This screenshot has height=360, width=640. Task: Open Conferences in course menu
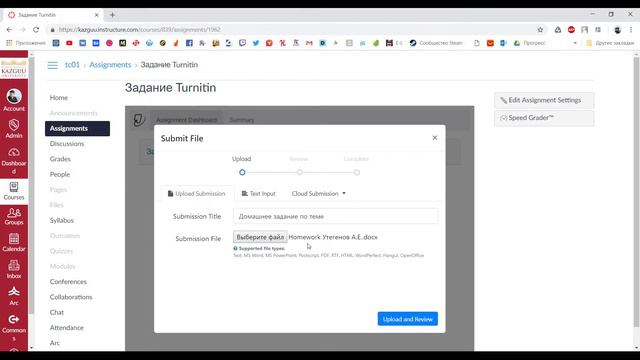coord(68,282)
